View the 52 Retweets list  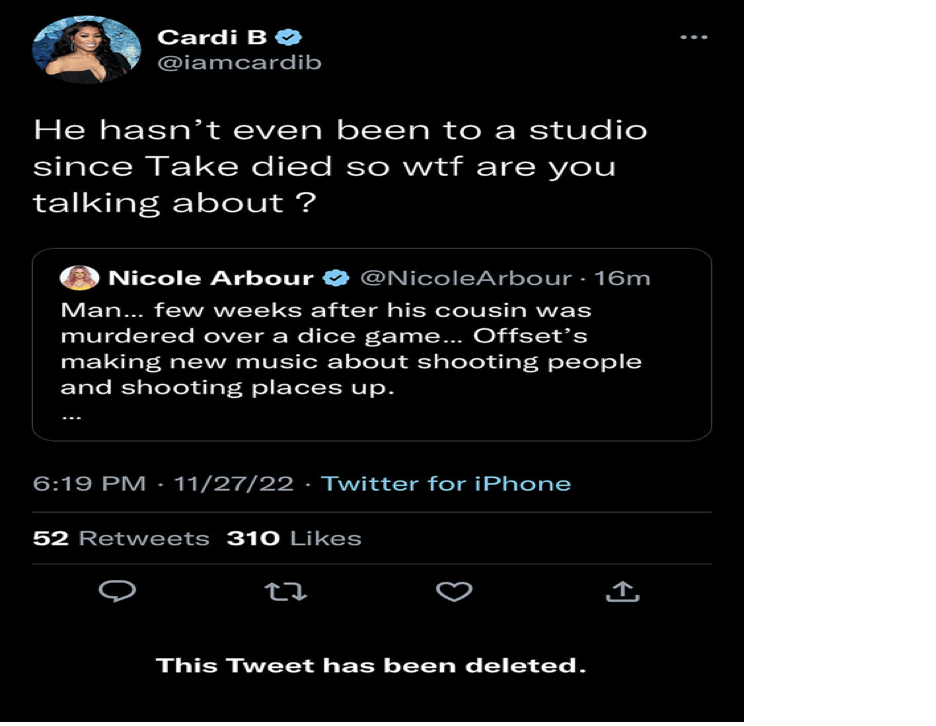121,538
